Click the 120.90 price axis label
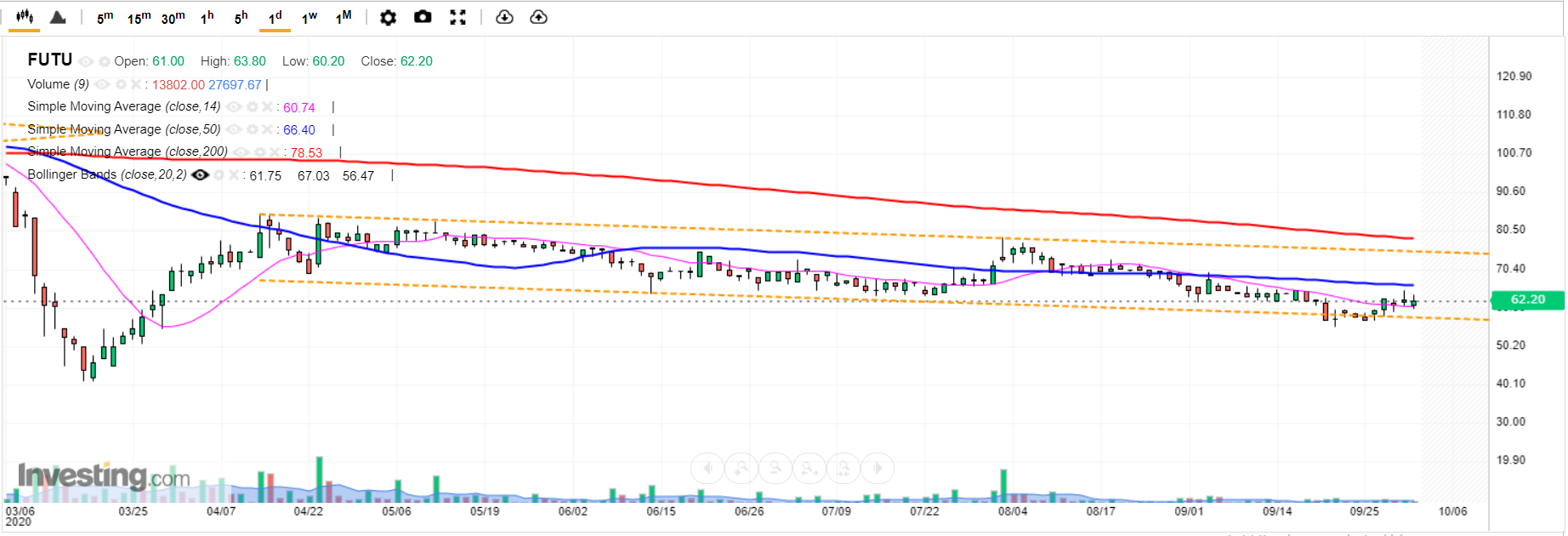 tap(1514, 76)
